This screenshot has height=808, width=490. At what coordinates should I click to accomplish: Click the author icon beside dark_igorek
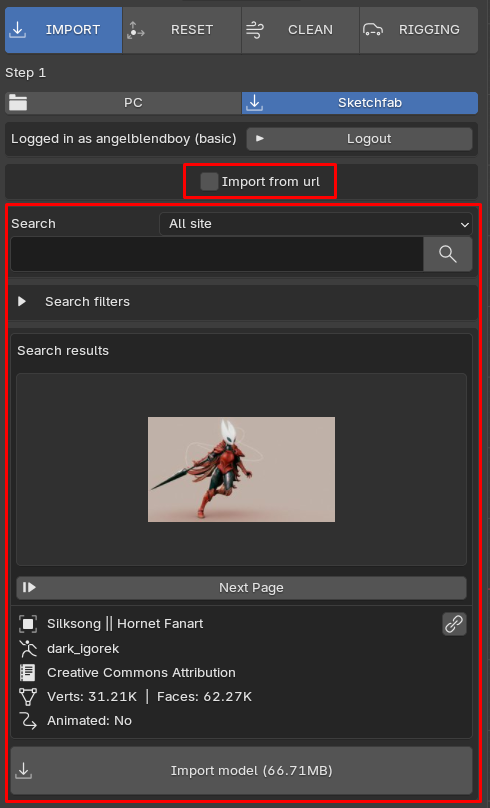28,649
